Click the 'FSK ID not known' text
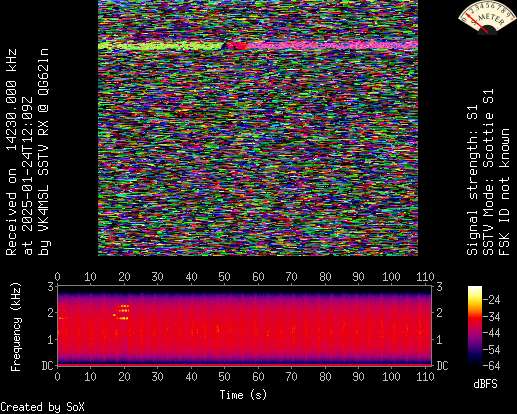Screen dimensions: 517x414 pyautogui.click(x=504, y=192)
